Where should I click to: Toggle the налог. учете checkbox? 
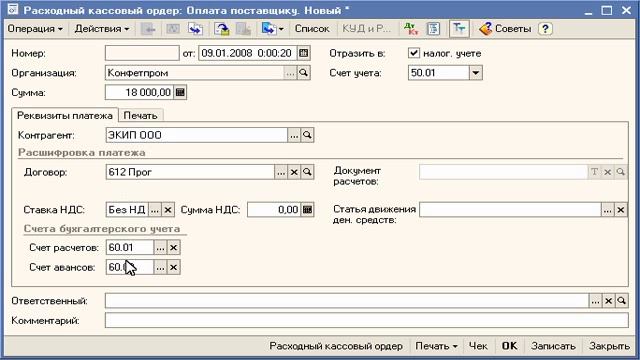coord(413,53)
